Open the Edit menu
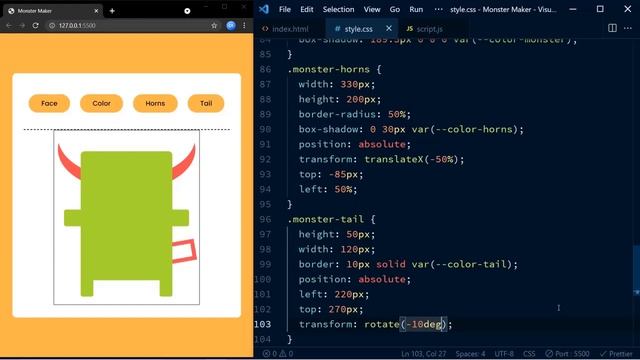The height and width of the screenshot is (360, 640). click(x=307, y=9)
